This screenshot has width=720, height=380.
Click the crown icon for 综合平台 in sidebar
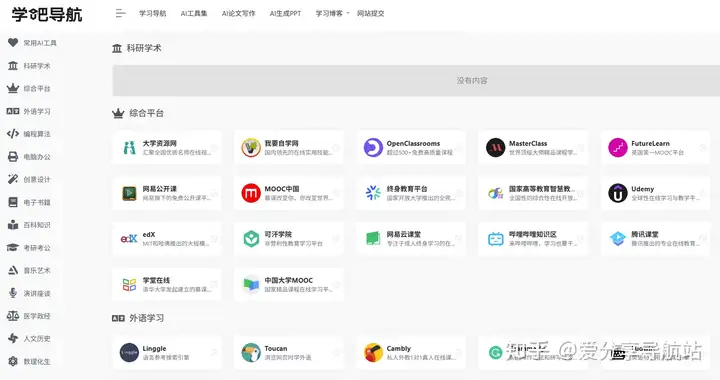[x=13, y=88]
